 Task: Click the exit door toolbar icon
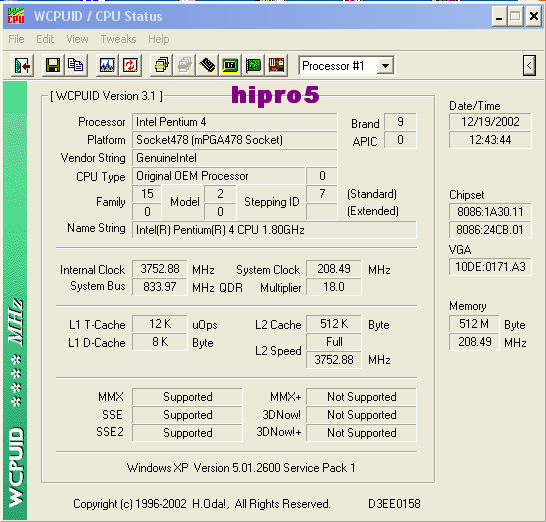tap(23, 65)
